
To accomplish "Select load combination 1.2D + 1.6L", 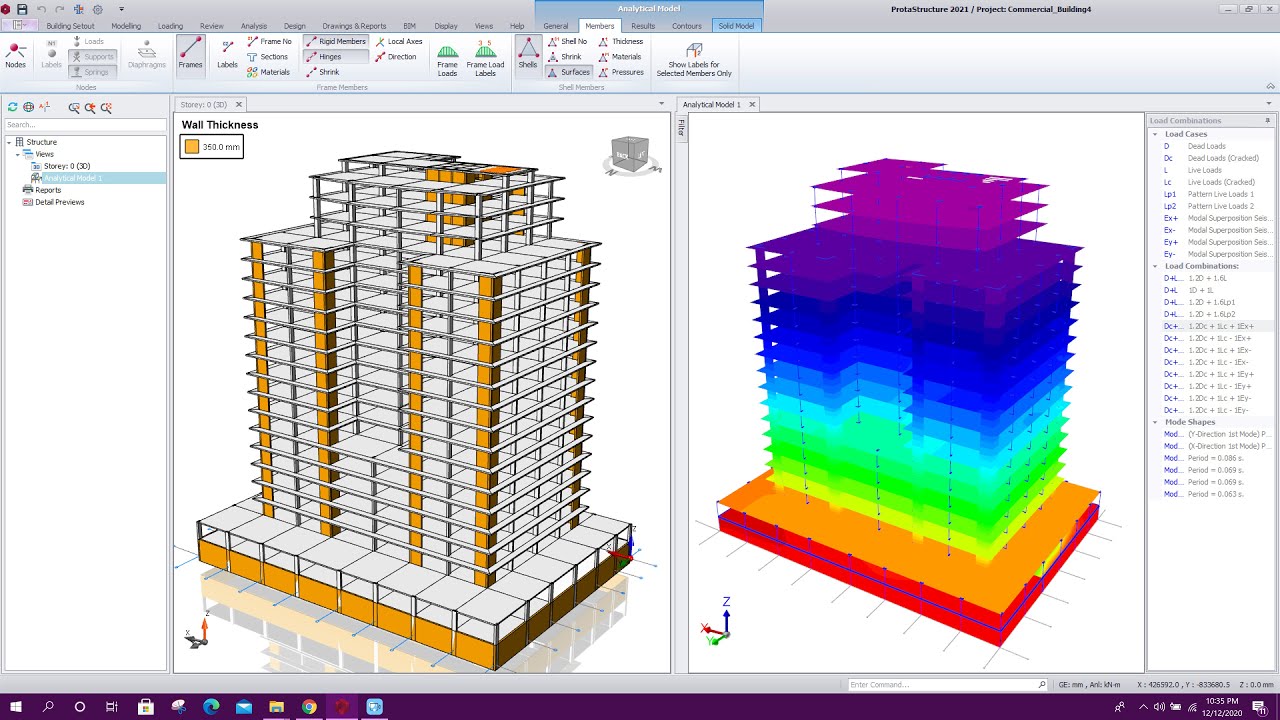I will 1210,278.
